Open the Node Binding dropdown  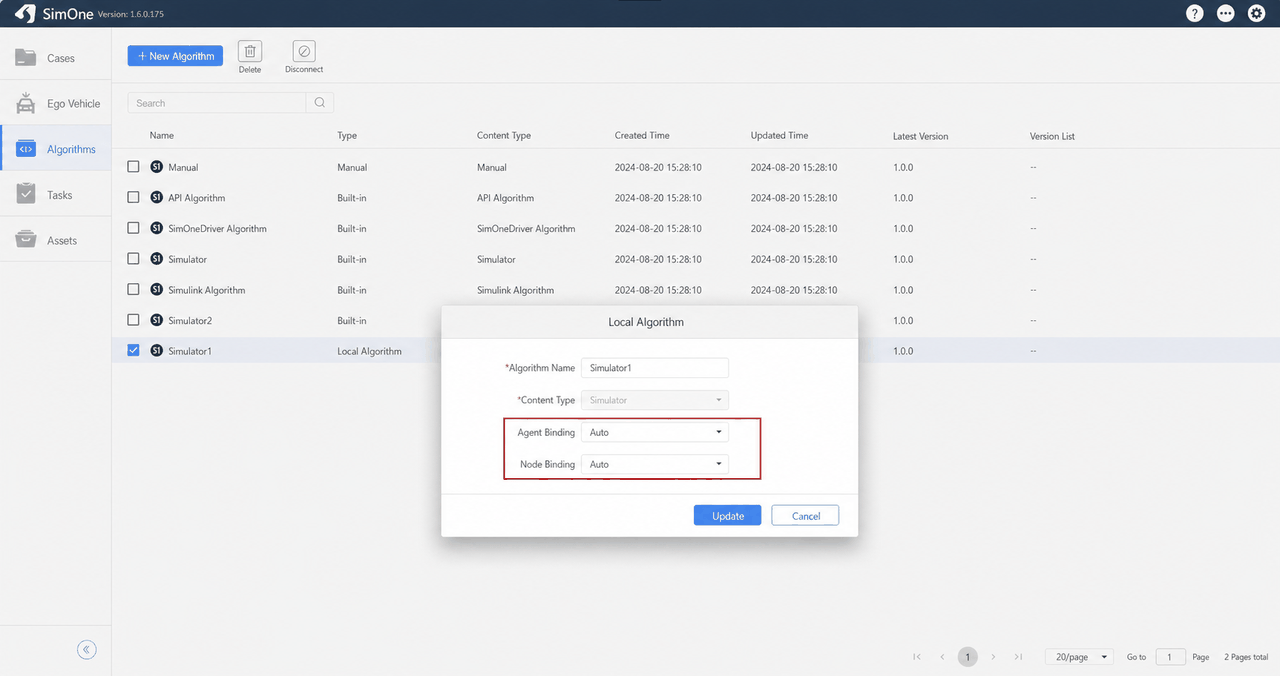(x=655, y=464)
